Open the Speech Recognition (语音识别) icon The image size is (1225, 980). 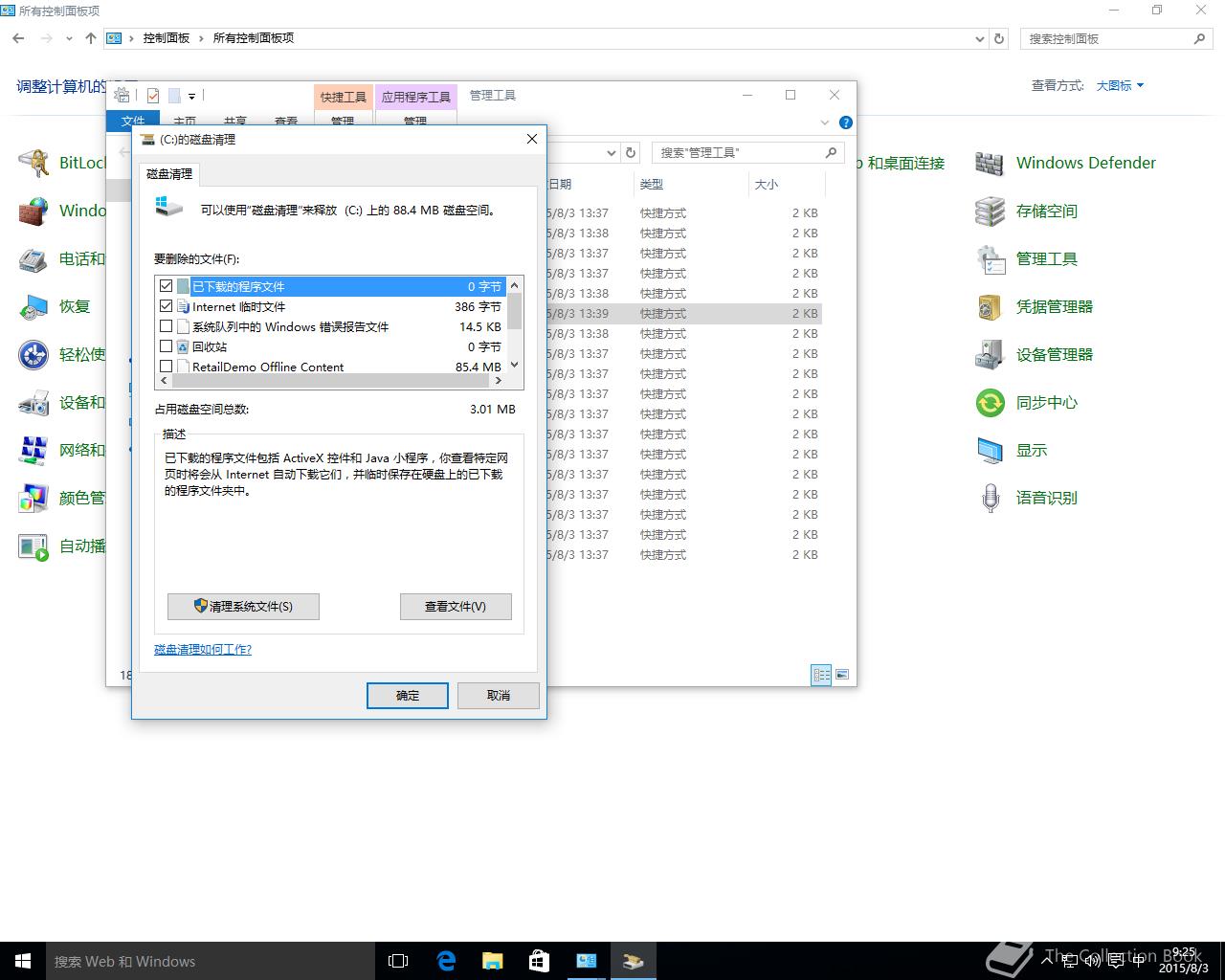pyautogui.click(x=990, y=498)
